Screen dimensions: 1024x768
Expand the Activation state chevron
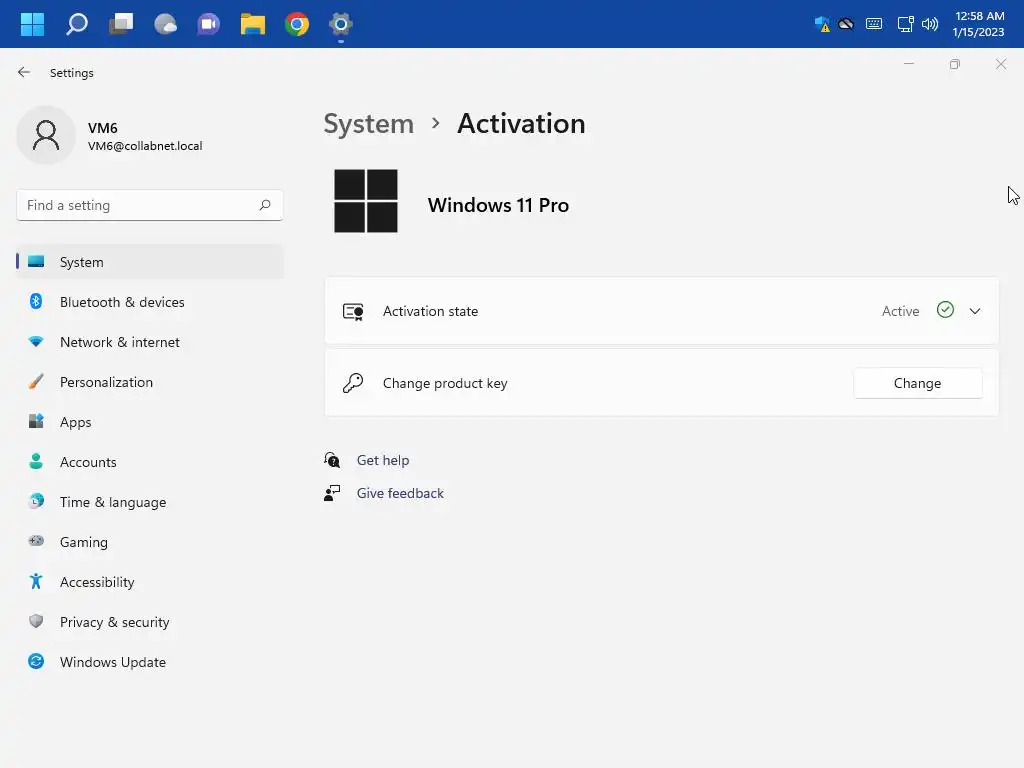tap(975, 311)
